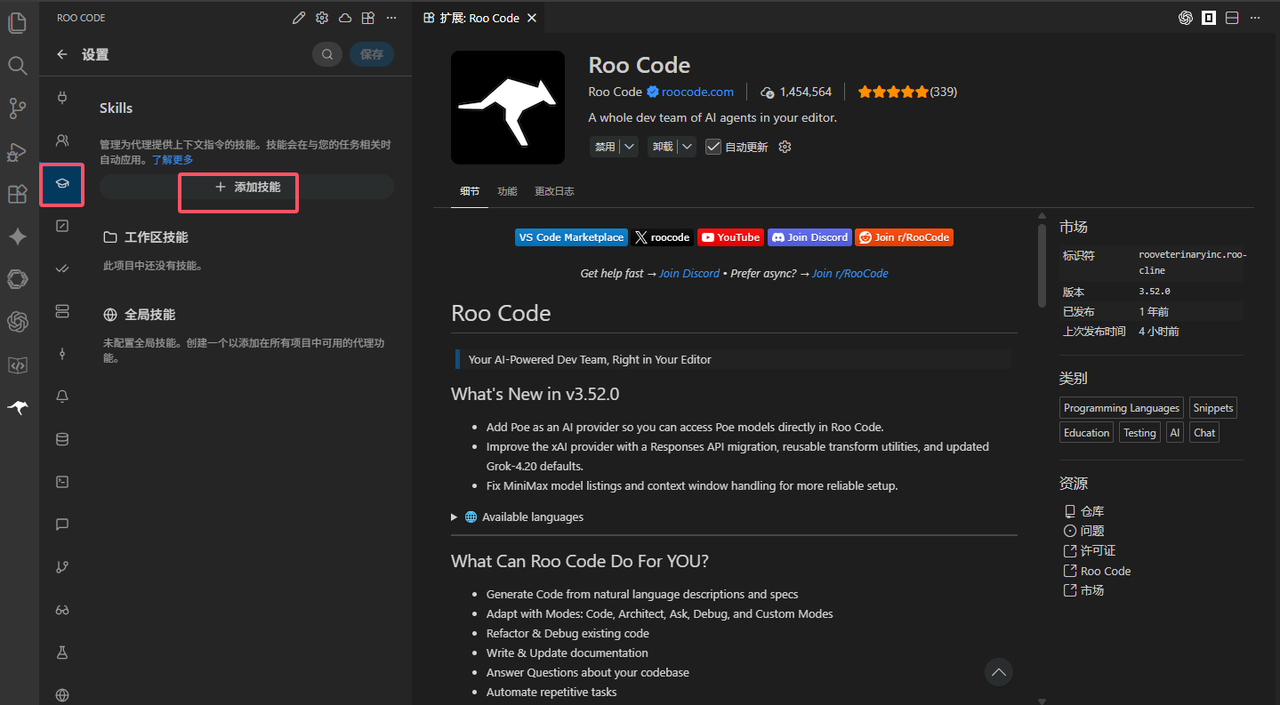
Task: Select the Education category tag
Action: pos(1086,433)
